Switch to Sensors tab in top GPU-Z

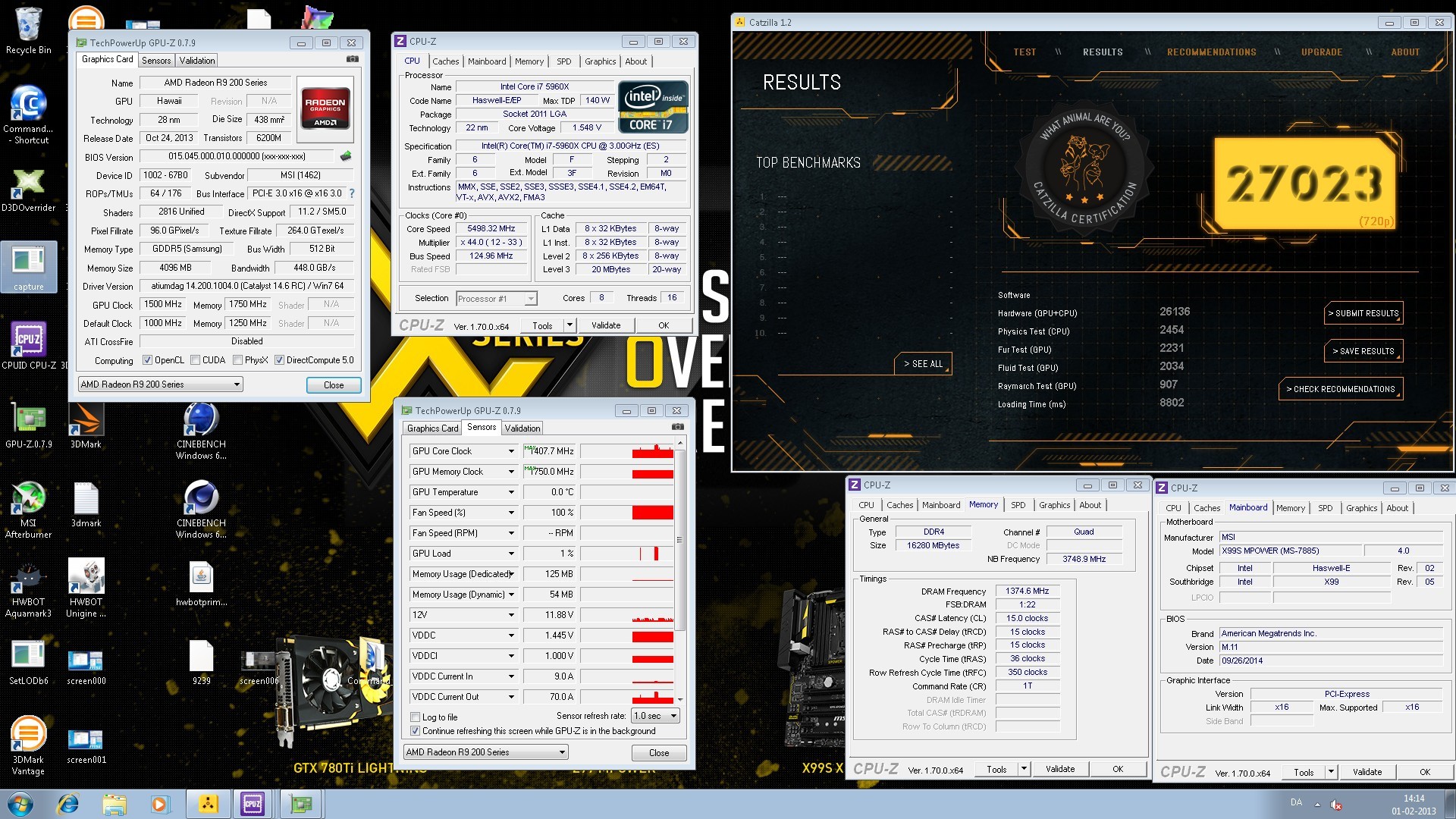pyautogui.click(x=156, y=61)
